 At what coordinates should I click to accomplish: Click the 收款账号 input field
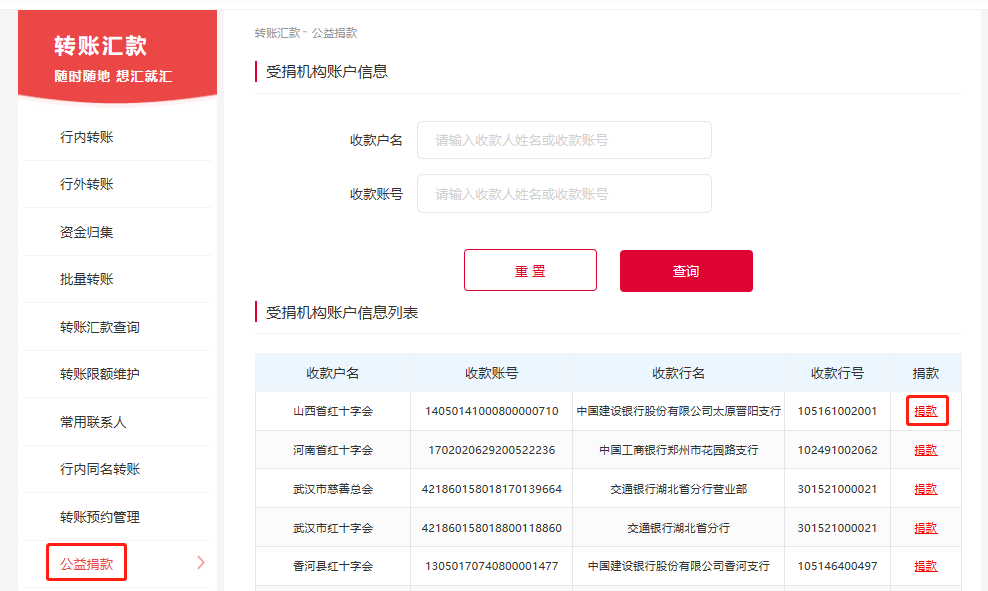point(564,193)
